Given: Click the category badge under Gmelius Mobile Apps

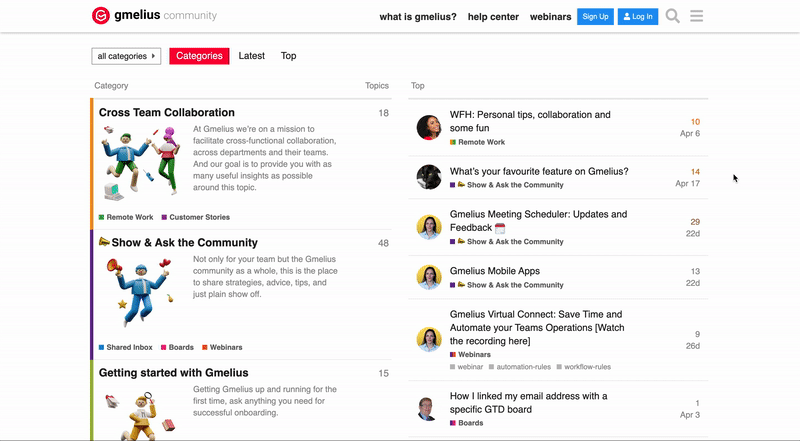Looking at the screenshot, I should point(507,285).
